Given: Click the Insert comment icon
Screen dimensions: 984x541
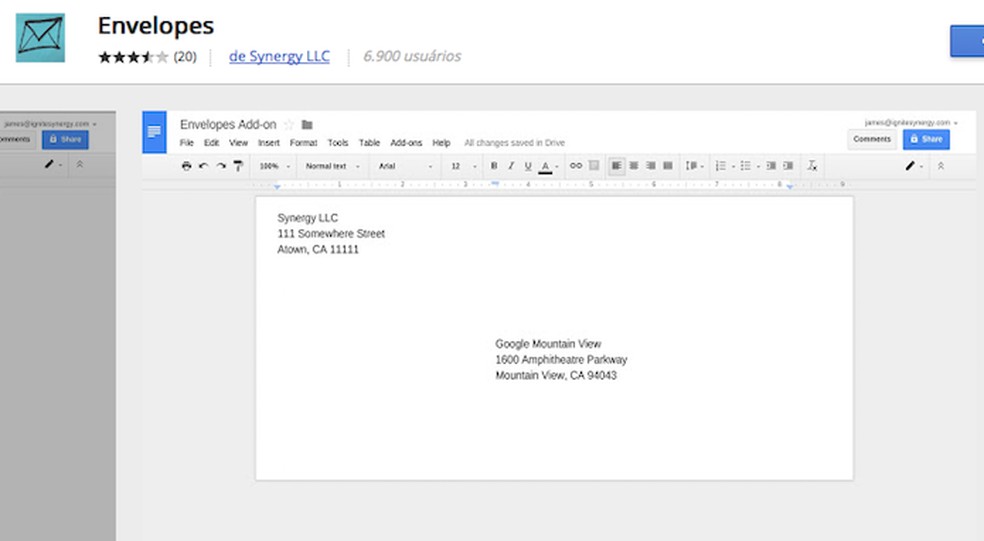Looking at the screenshot, I should pyautogui.click(x=594, y=166).
